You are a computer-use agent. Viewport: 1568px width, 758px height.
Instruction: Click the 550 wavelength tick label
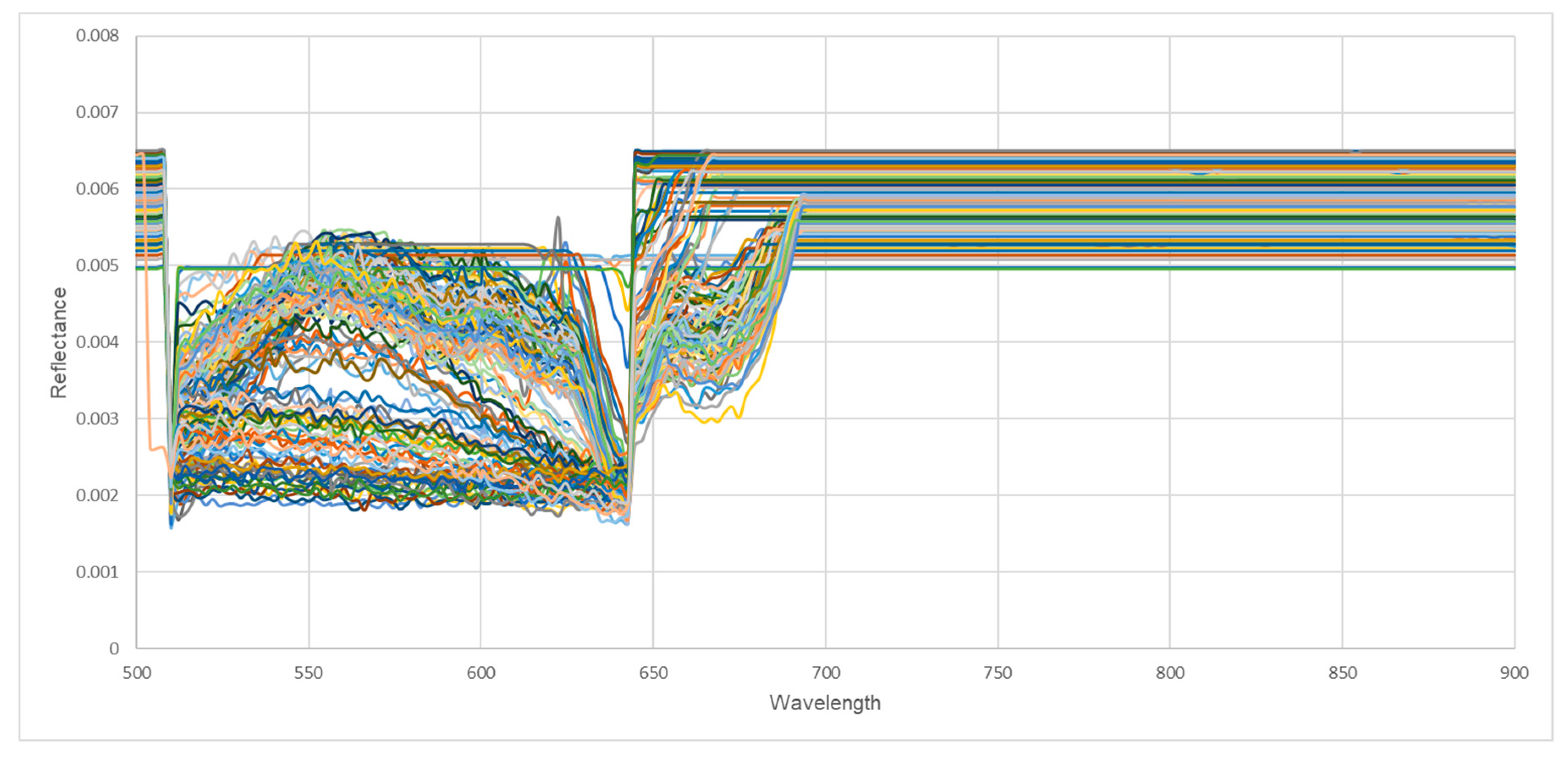(309, 673)
